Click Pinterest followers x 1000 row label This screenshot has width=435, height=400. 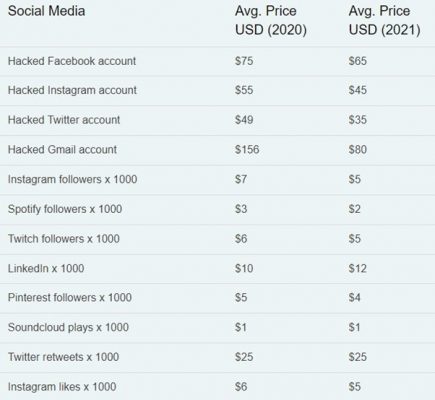click(x=70, y=297)
